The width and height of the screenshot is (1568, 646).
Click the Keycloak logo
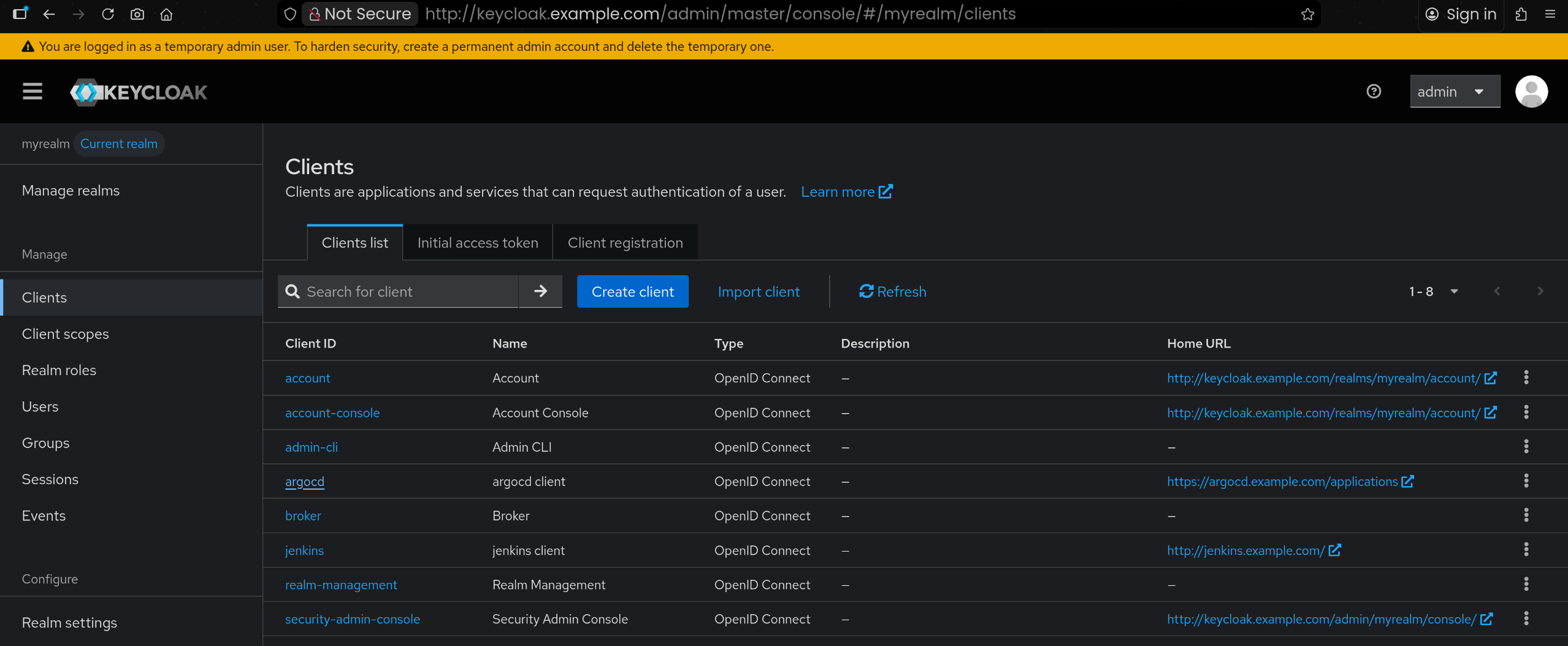pos(139,92)
